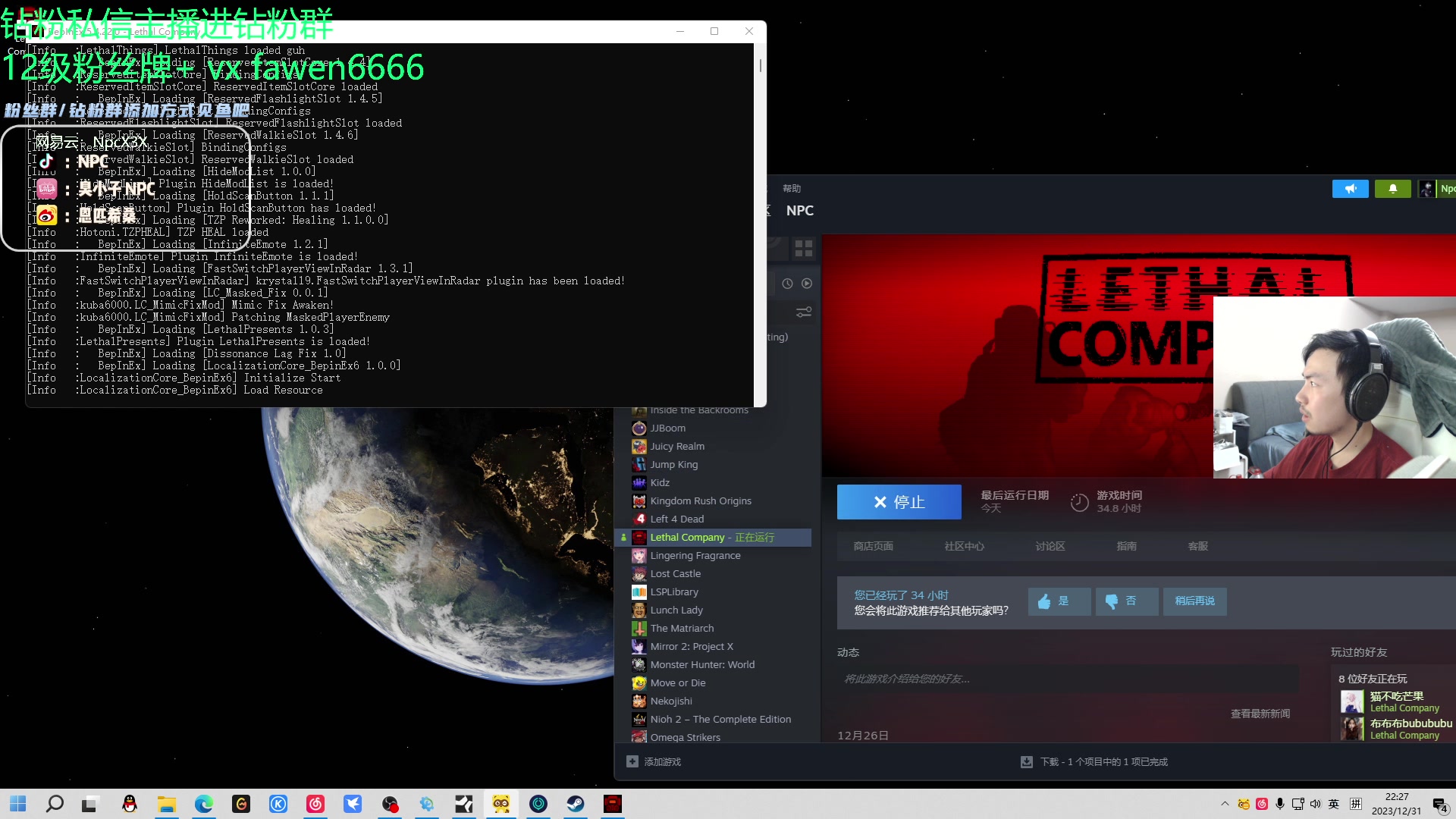The width and height of the screenshot is (1456, 819).
Task: Click the volume speaker tray icon
Action: click(x=1316, y=804)
